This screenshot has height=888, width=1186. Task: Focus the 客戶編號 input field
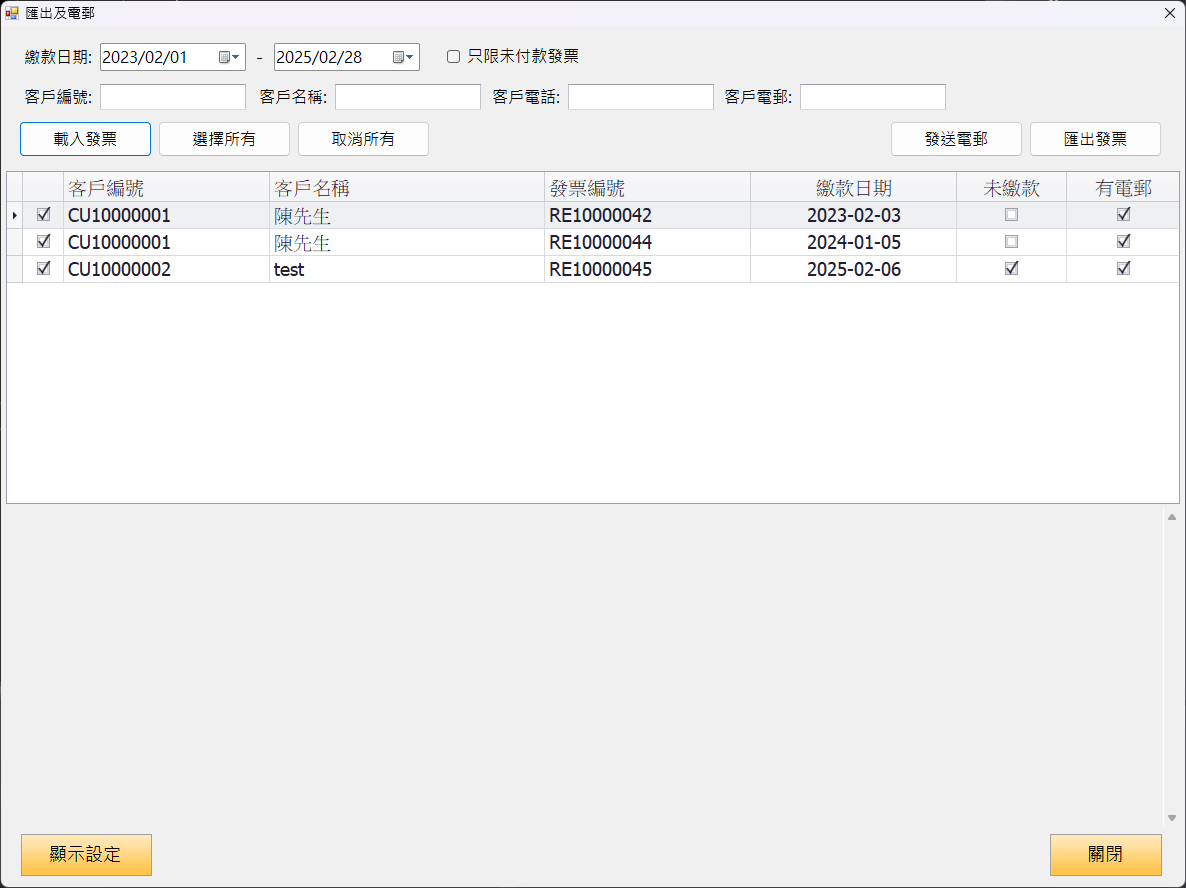pyautogui.click(x=173, y=97)
